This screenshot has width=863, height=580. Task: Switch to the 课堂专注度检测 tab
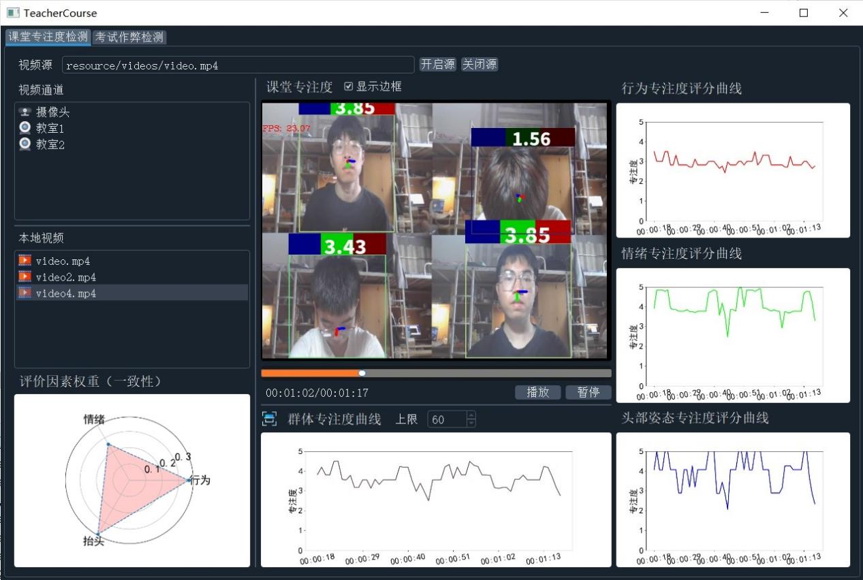(x=48, y=37)
